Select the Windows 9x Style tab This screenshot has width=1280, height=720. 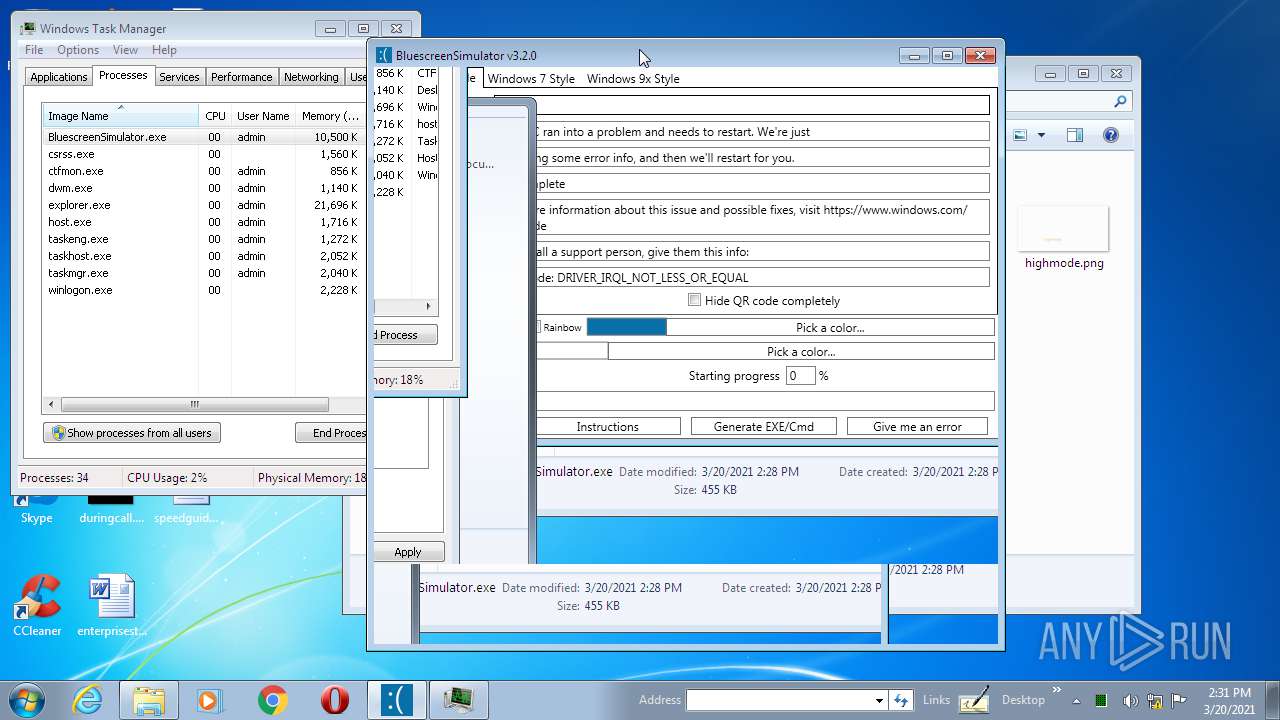coord(633,79)
